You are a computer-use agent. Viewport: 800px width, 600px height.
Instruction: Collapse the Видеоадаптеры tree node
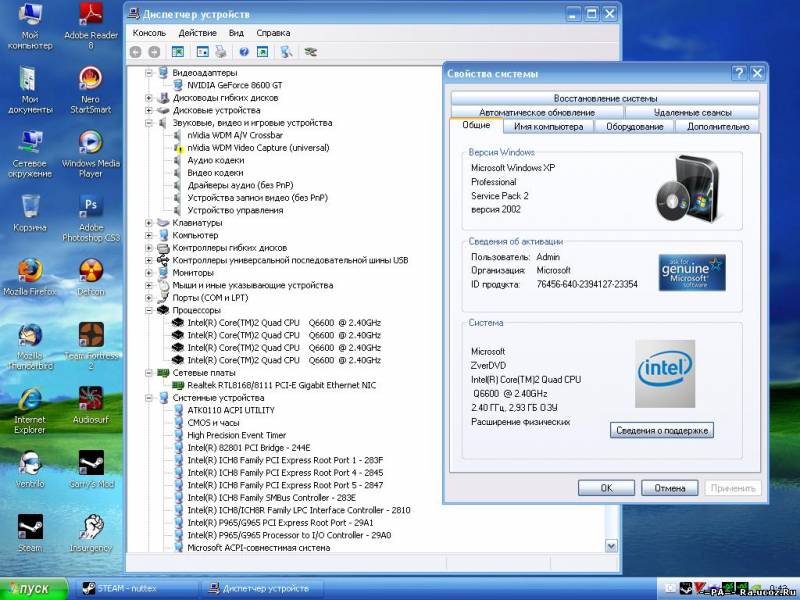(148, 73)
